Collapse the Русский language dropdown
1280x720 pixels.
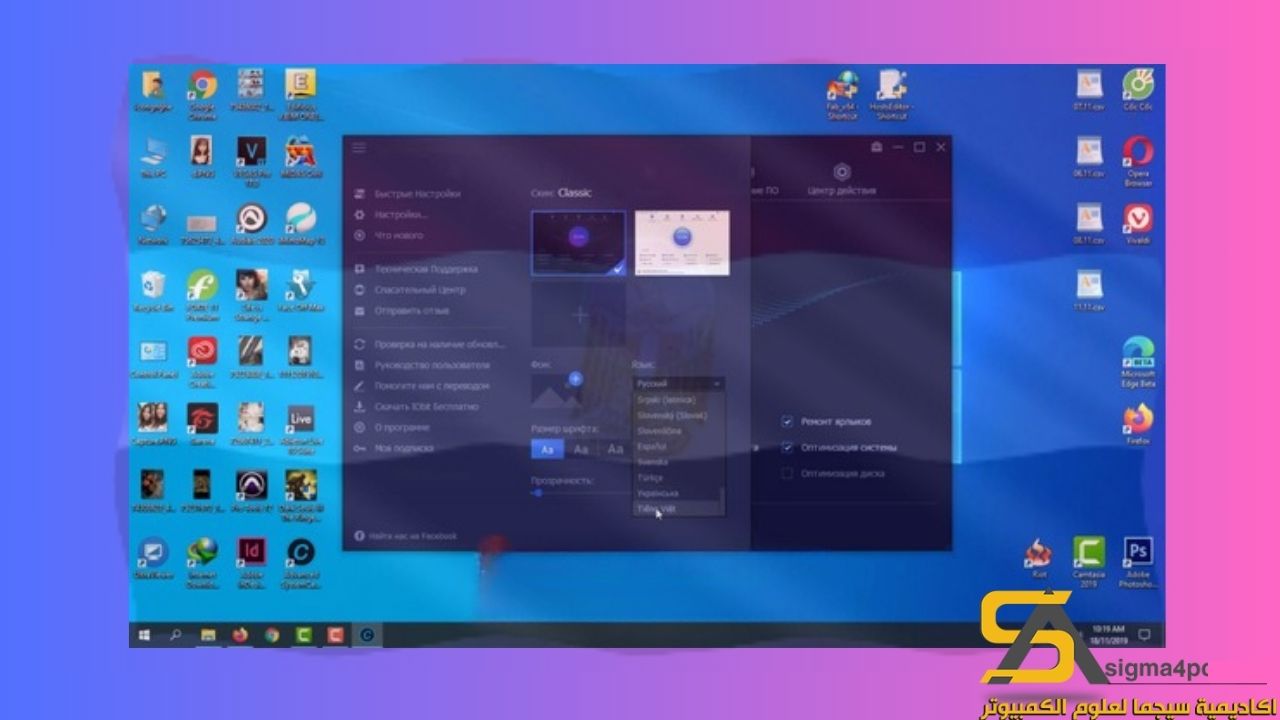[678, 383]
